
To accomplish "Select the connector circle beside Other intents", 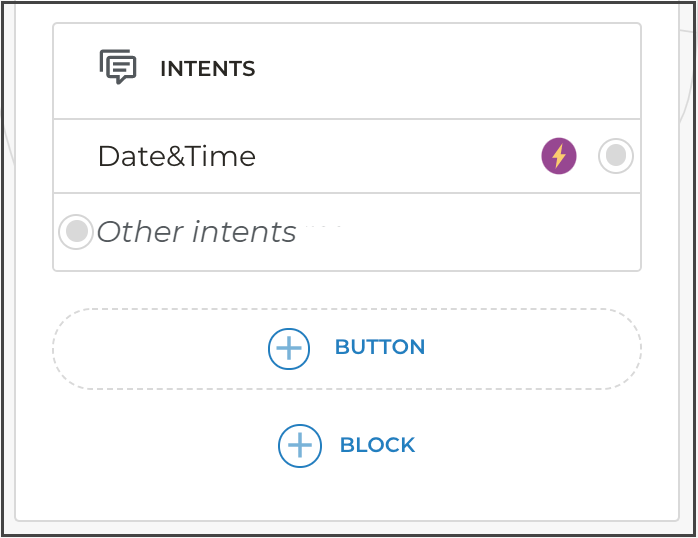I will pos(76,232).
